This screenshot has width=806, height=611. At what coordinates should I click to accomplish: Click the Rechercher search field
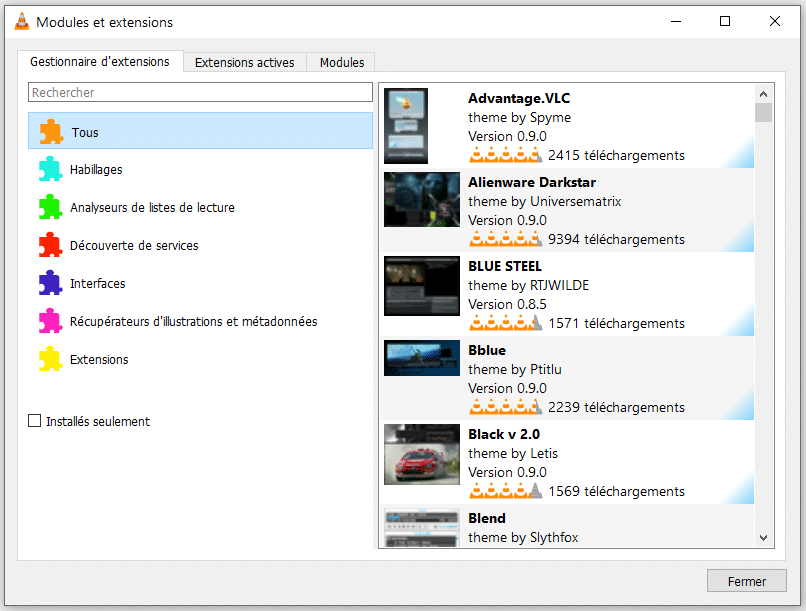(200, 93)
